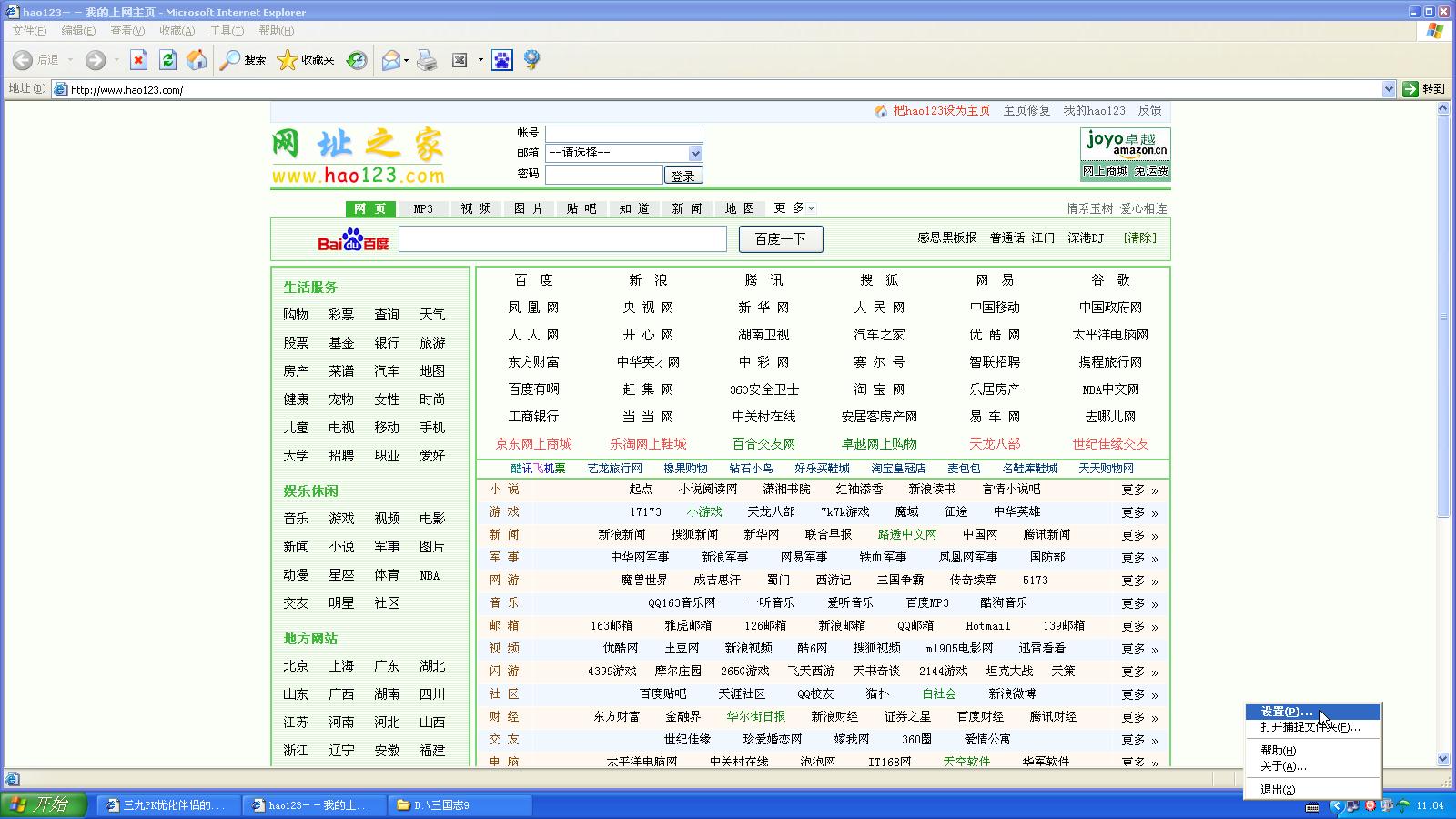Click the Print printer icon
Image resolution: width=1456 pixels, height=819 pixels.
427,60
